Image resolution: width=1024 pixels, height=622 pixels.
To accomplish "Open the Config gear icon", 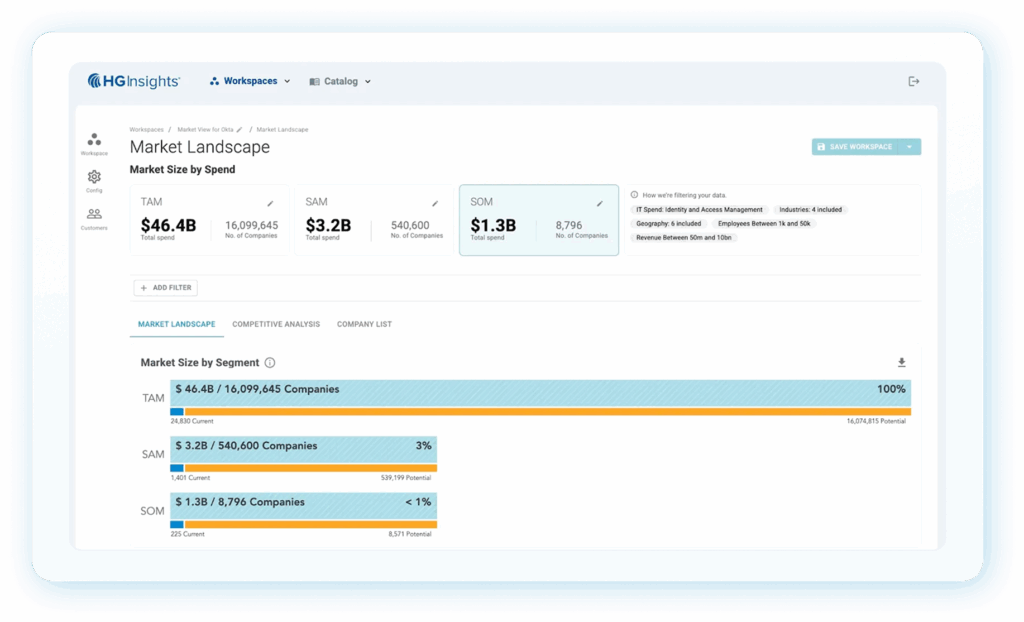I will pos(94,177).
